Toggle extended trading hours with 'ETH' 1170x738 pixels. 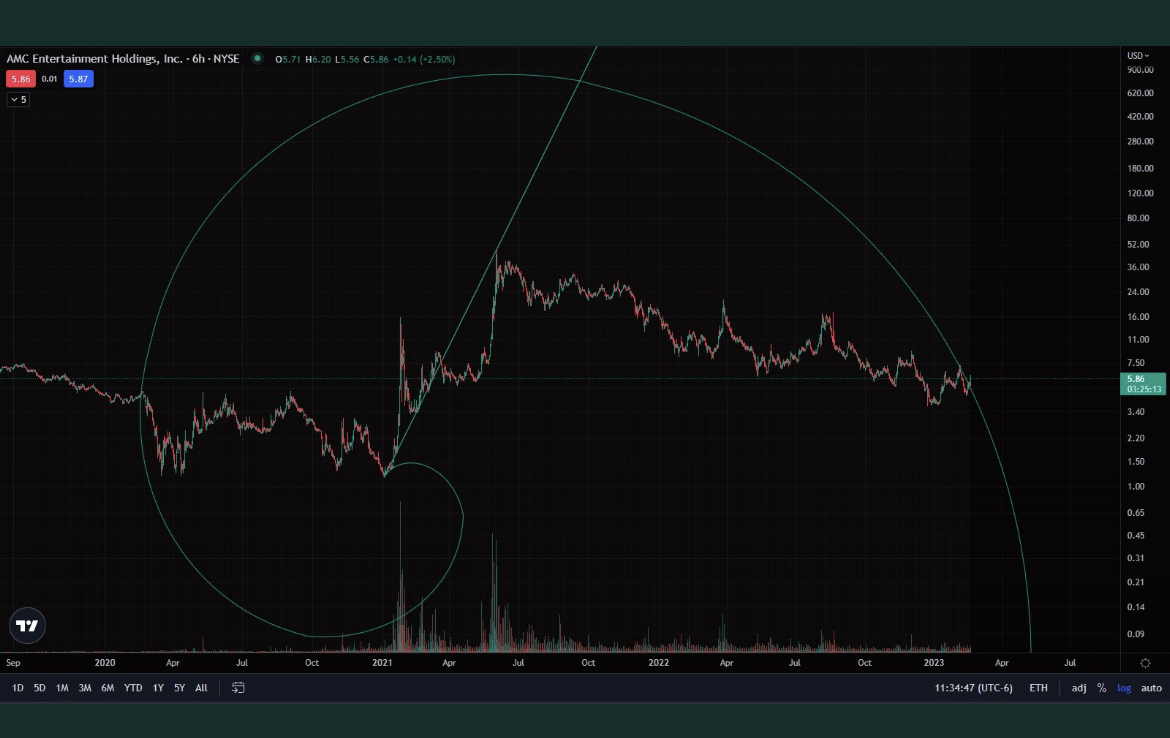[x=1038, y=687]
